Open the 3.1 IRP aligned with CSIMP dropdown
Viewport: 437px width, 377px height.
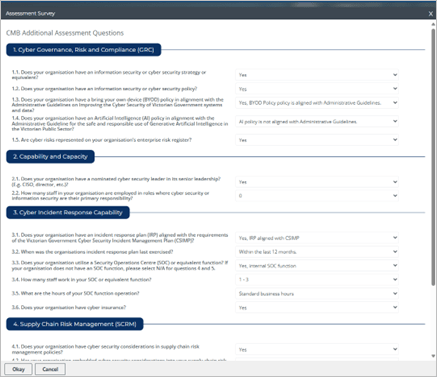(x=317, y=238)
